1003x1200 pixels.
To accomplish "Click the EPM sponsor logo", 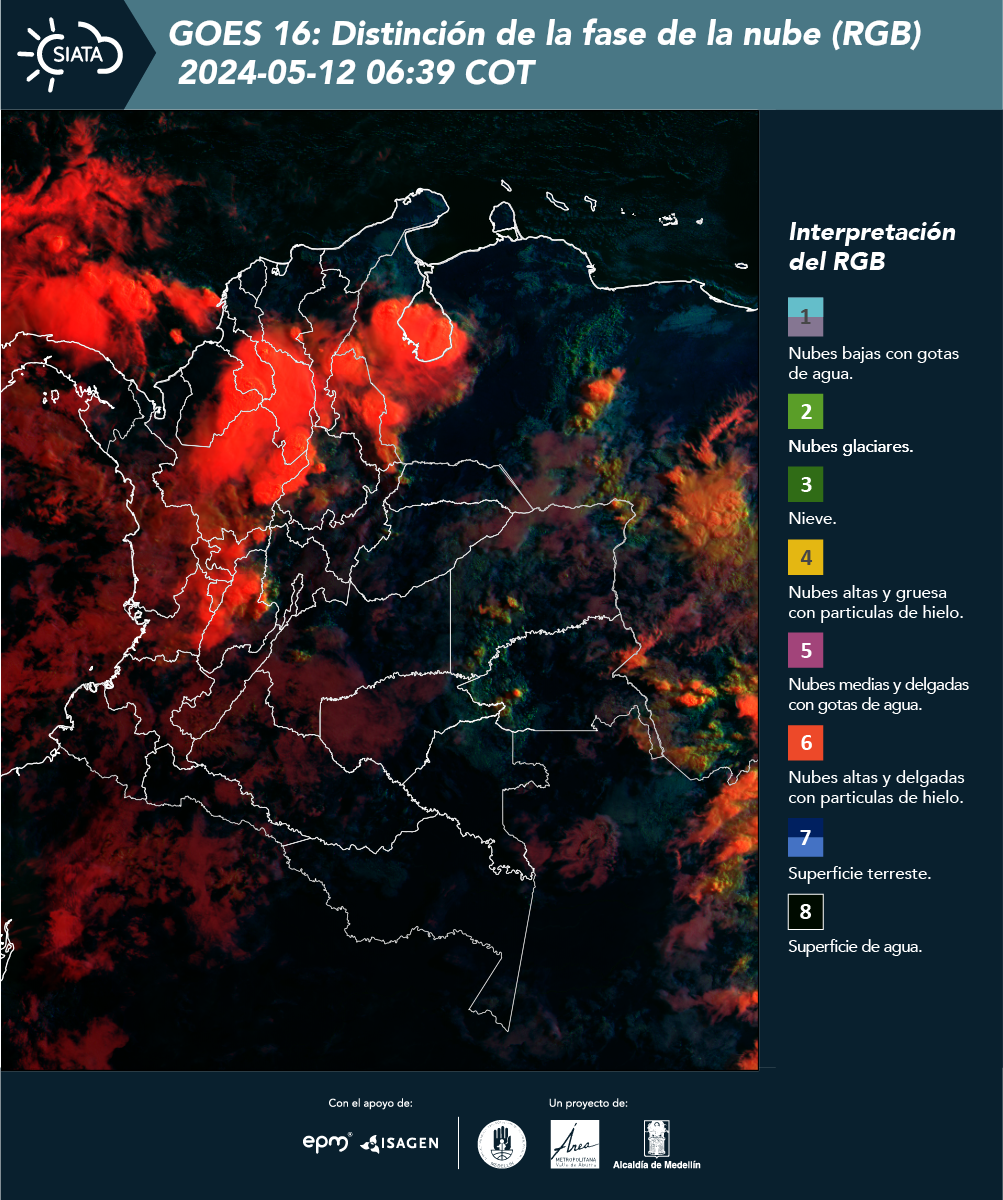I will 328,1142.
